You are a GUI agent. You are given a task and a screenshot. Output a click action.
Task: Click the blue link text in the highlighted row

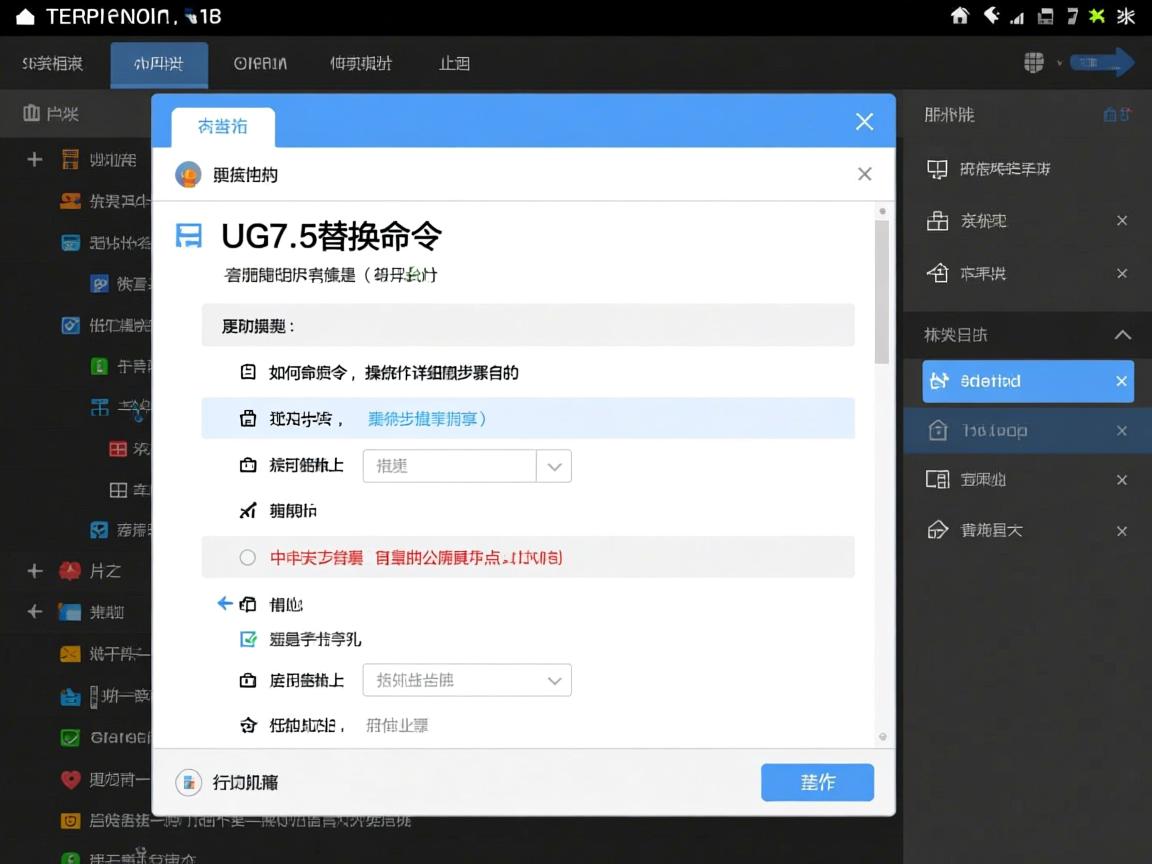(426, 419)
